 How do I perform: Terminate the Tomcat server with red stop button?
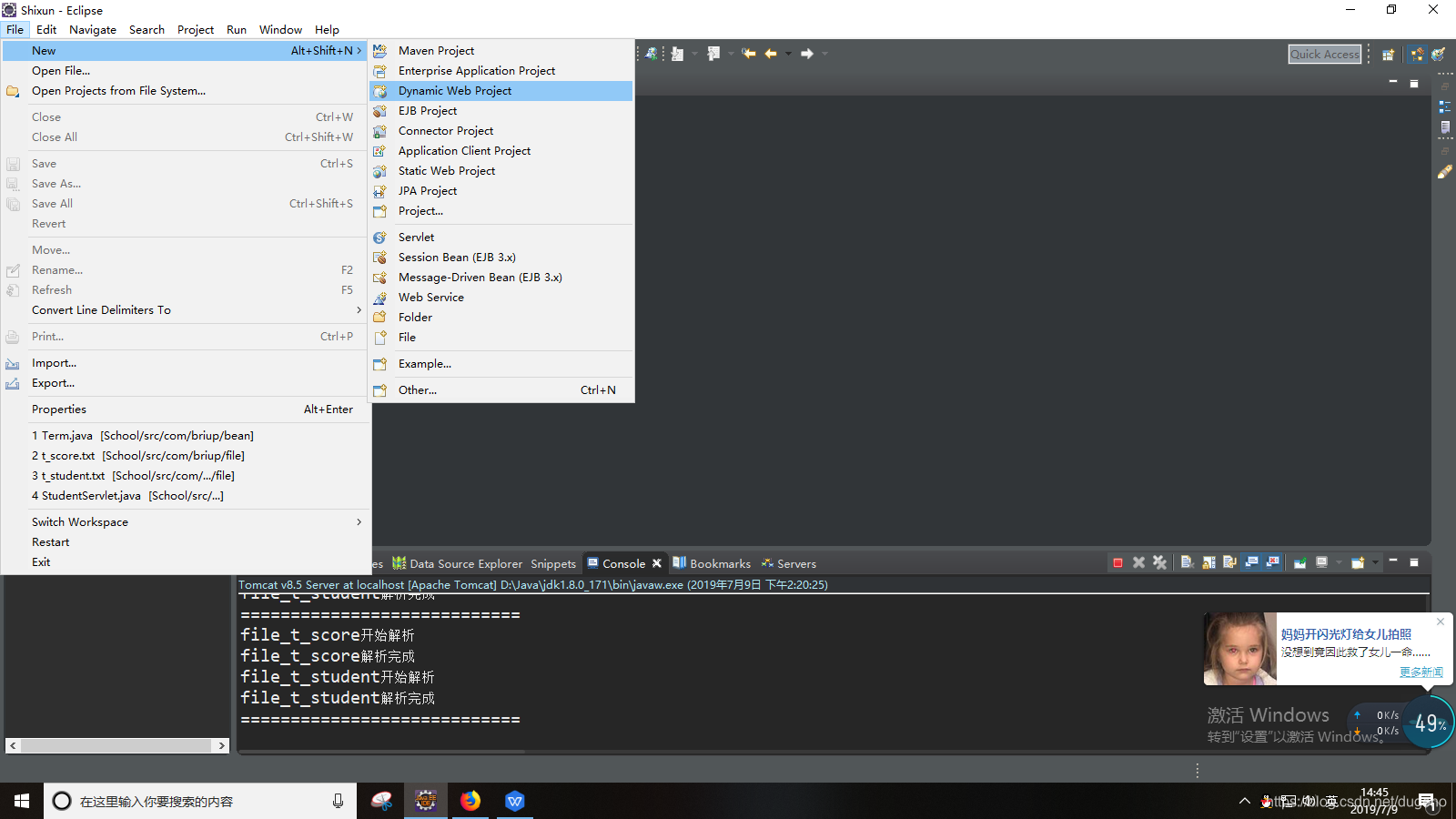[x=1117, y=563]
